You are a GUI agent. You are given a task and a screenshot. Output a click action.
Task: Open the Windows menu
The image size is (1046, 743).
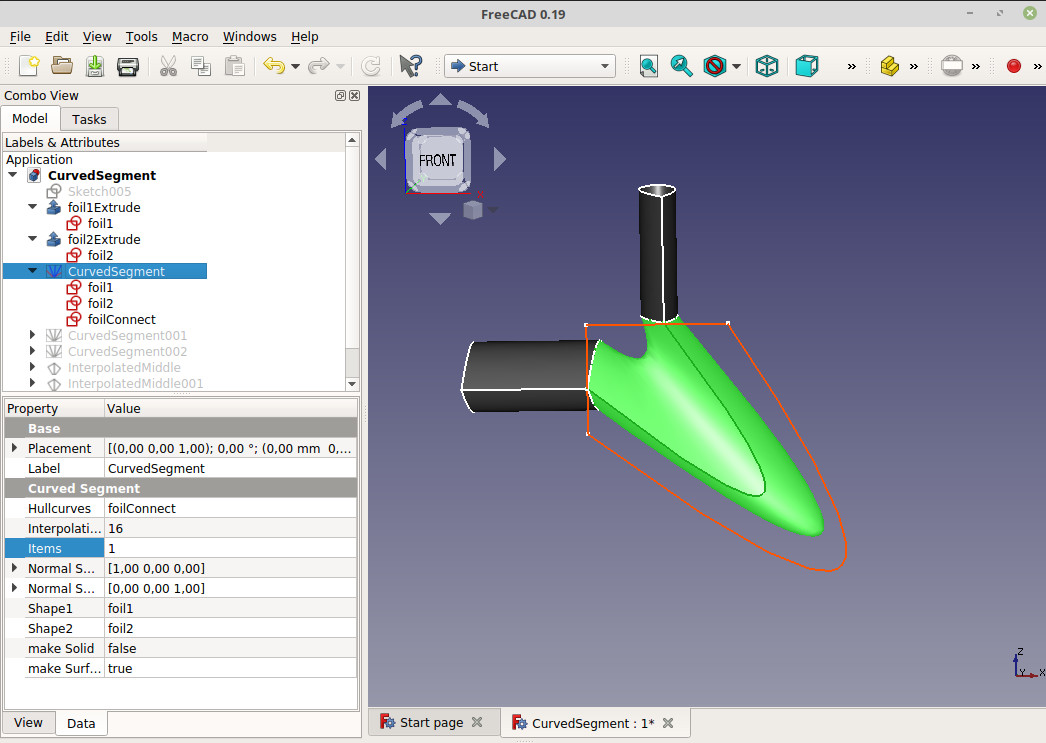point(249,37)
